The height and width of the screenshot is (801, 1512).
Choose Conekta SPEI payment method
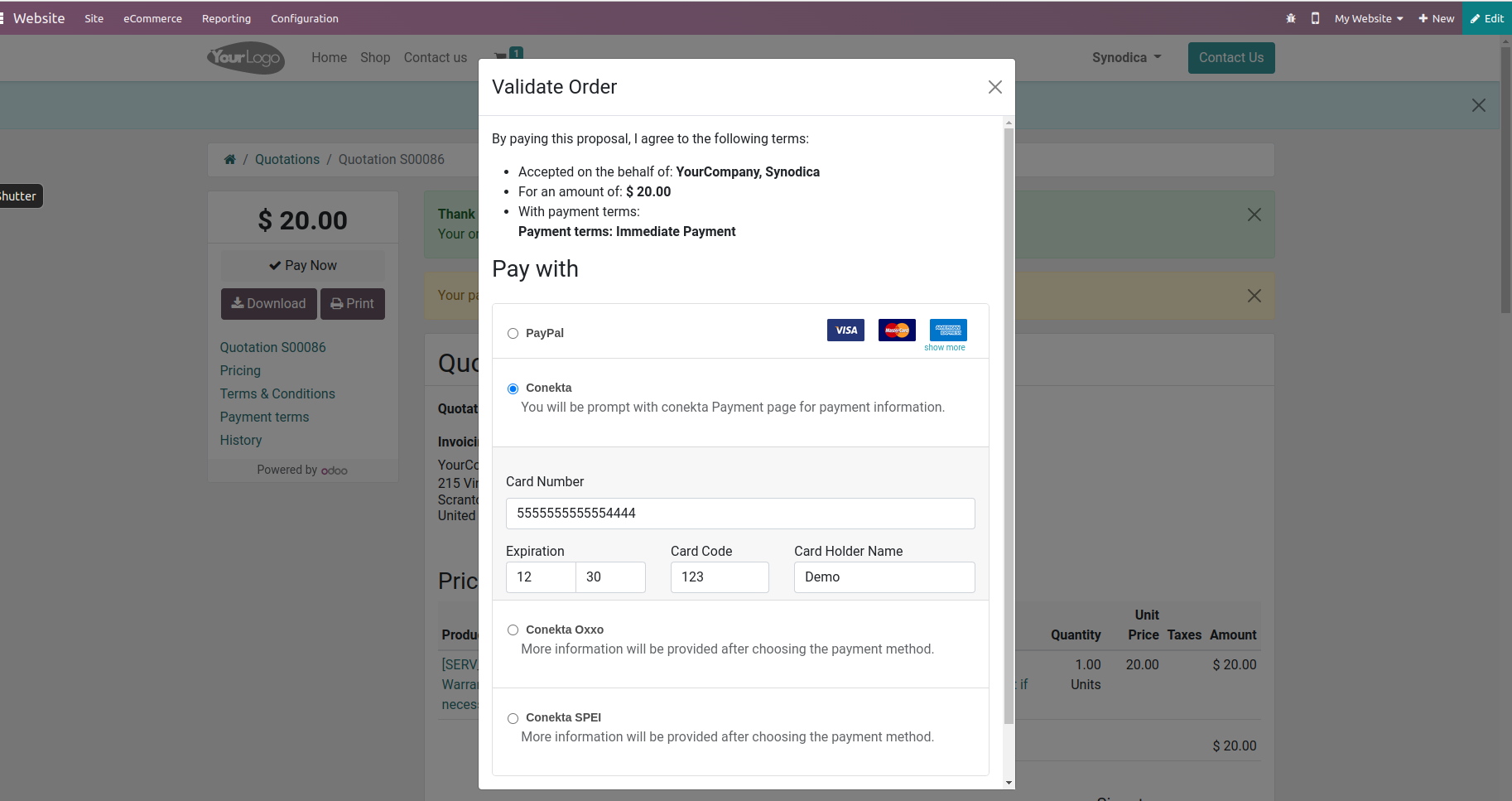coord(513,718)
